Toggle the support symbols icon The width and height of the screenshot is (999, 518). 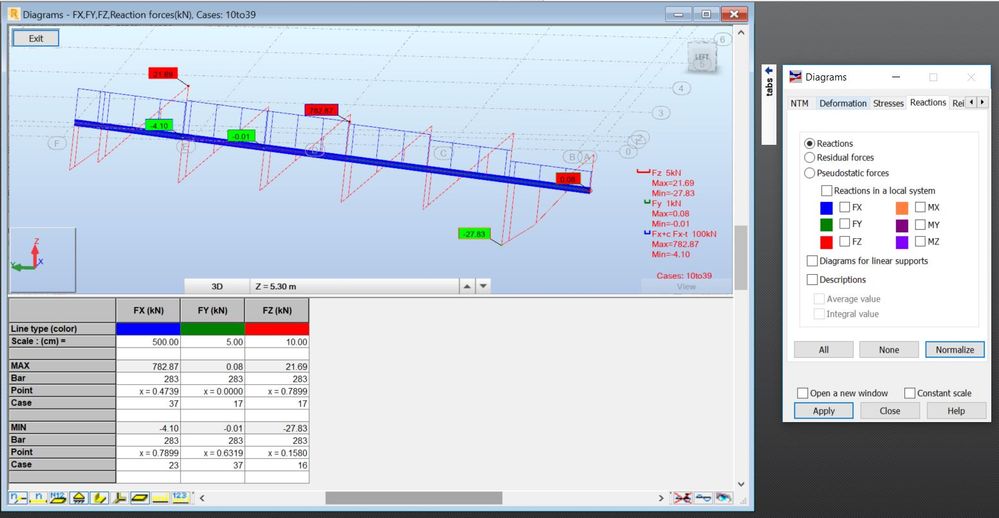point(78,498)
